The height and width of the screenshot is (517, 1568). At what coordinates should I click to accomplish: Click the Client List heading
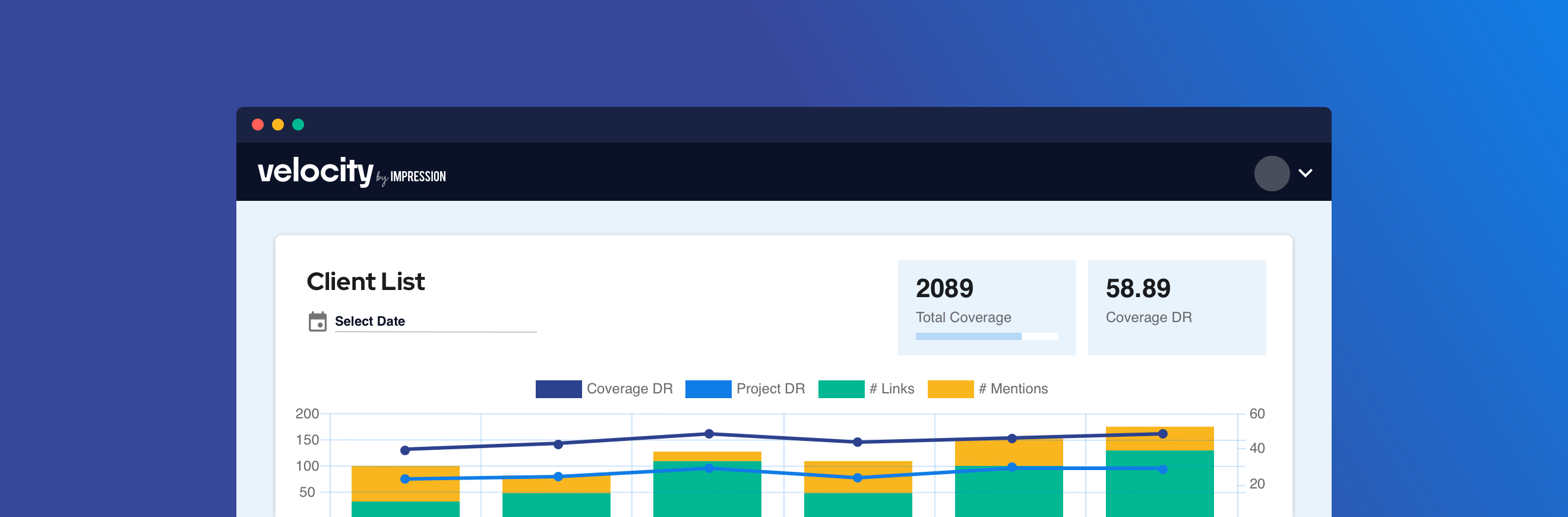click(x=365, y=281)
